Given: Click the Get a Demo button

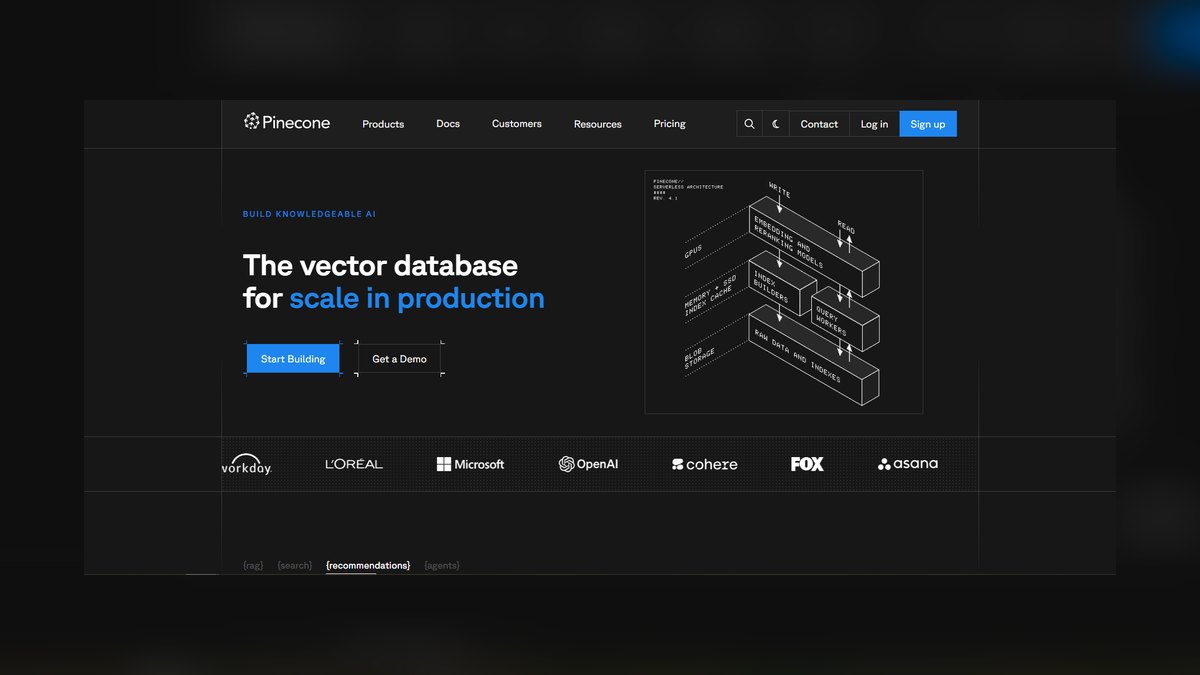Looking at the screenshot, I should point(400,359).
